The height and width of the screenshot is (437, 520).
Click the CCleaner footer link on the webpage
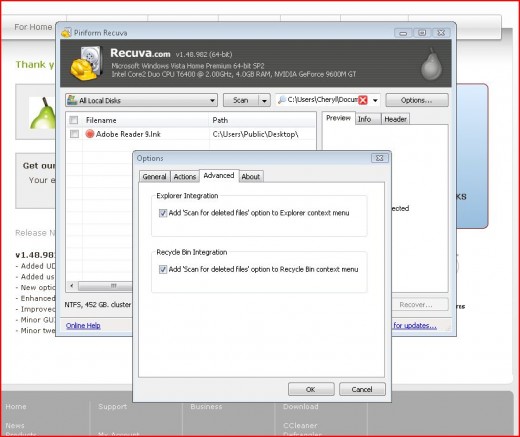point(300,426)
